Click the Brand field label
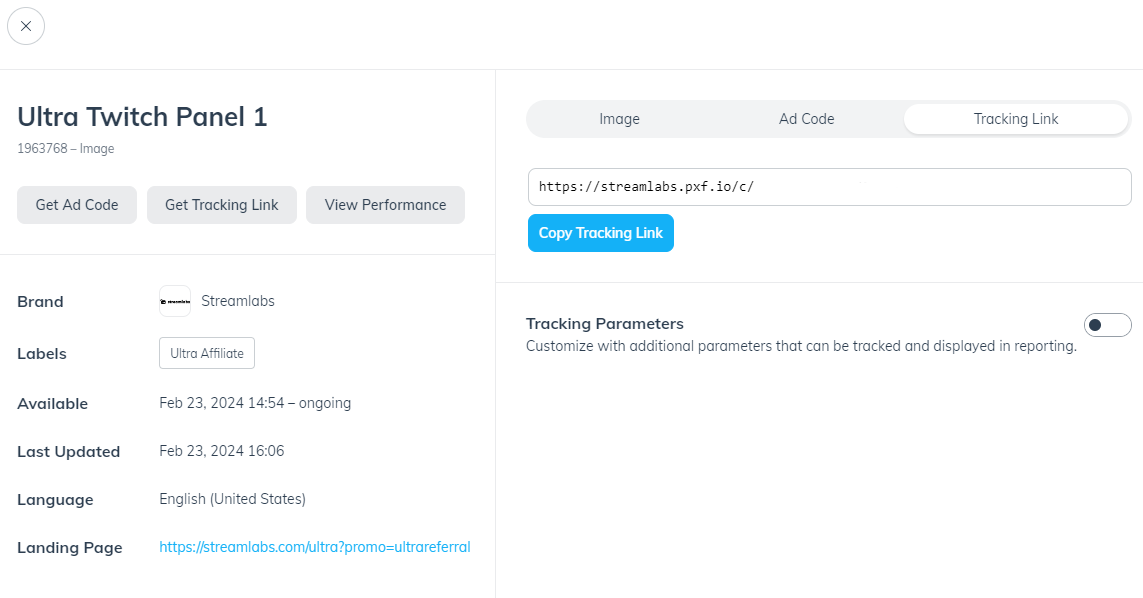The image size is (1143, 598). pos(40,302)
